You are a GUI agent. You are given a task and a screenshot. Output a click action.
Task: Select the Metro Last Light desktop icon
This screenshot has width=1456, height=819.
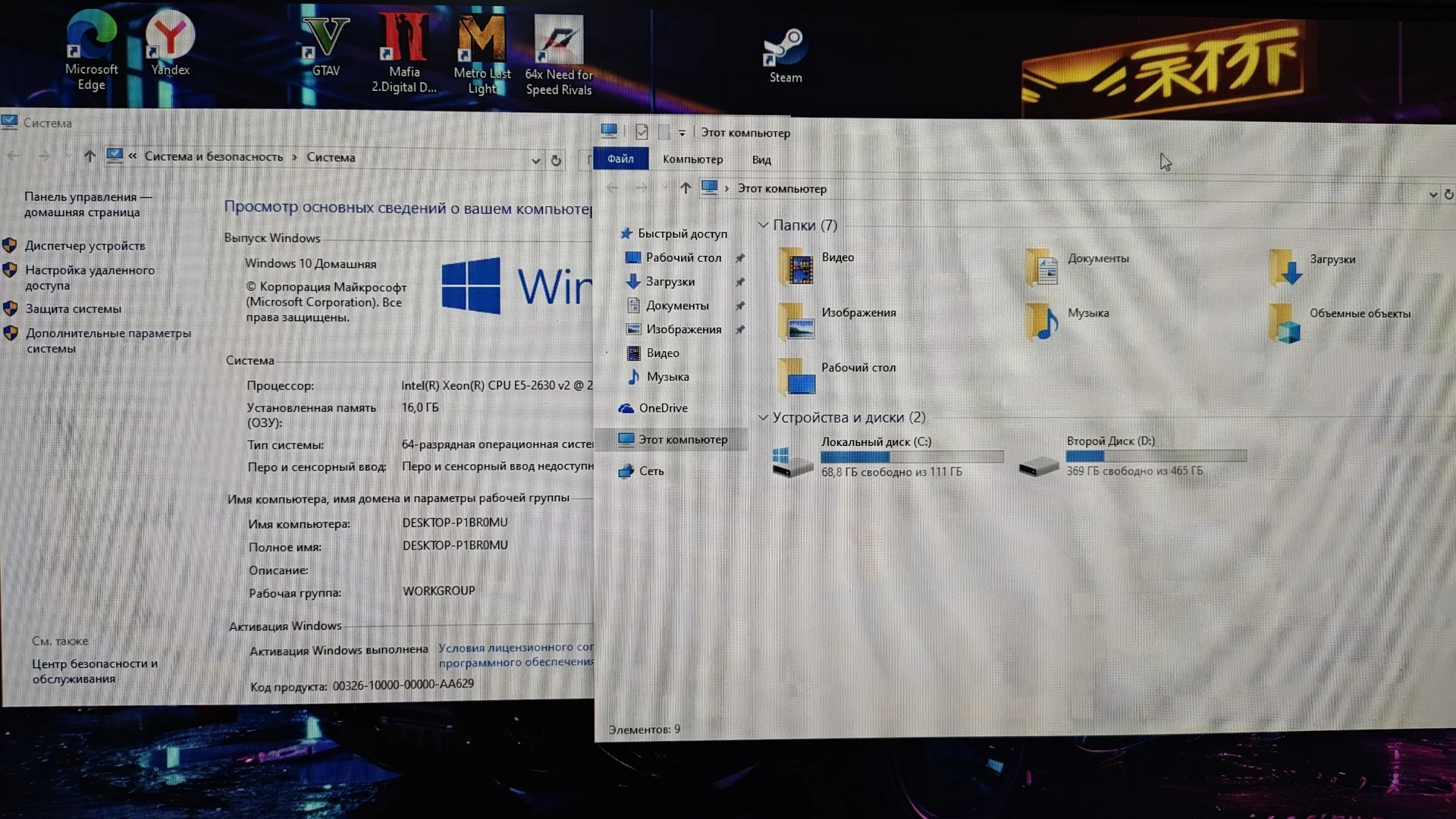click(482, 55)
